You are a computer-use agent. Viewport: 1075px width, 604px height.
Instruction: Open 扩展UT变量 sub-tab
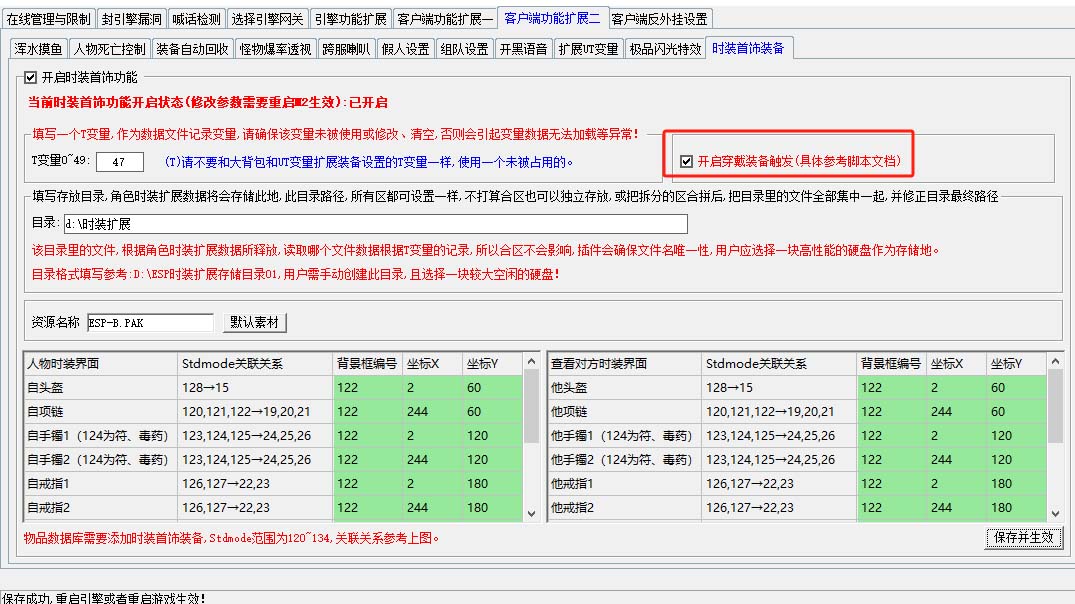coord(588,49)
